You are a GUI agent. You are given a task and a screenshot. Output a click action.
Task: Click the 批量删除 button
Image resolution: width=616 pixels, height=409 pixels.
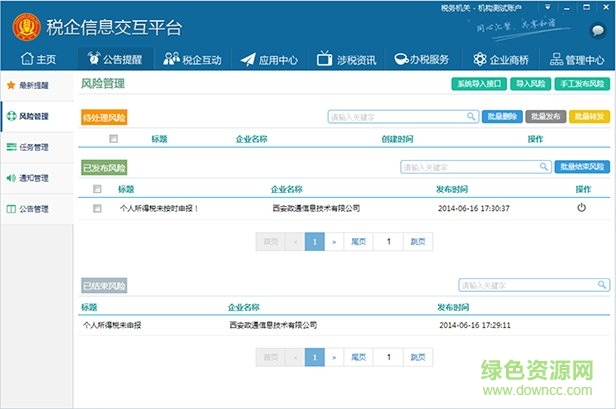pyautogui.click(x=502, y=117)
